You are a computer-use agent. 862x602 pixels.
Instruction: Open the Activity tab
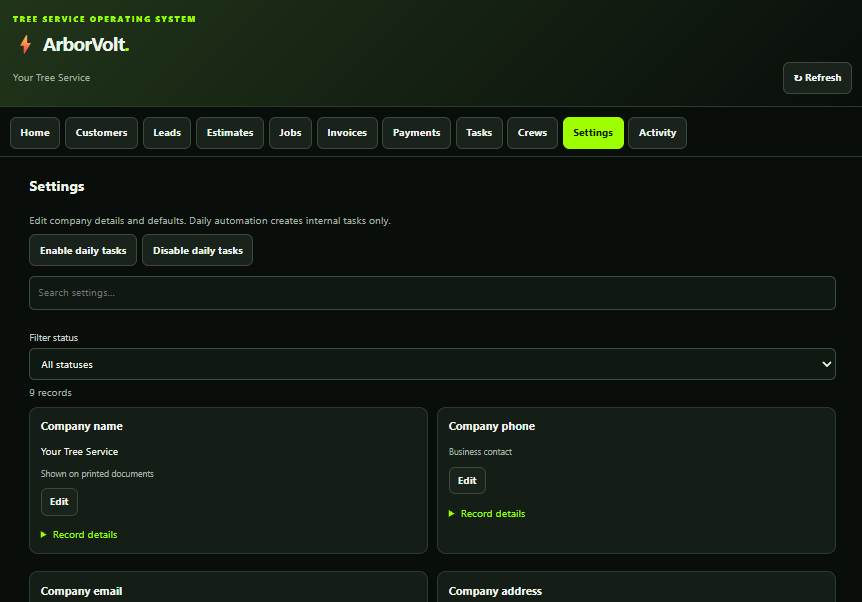coord(657,133)
